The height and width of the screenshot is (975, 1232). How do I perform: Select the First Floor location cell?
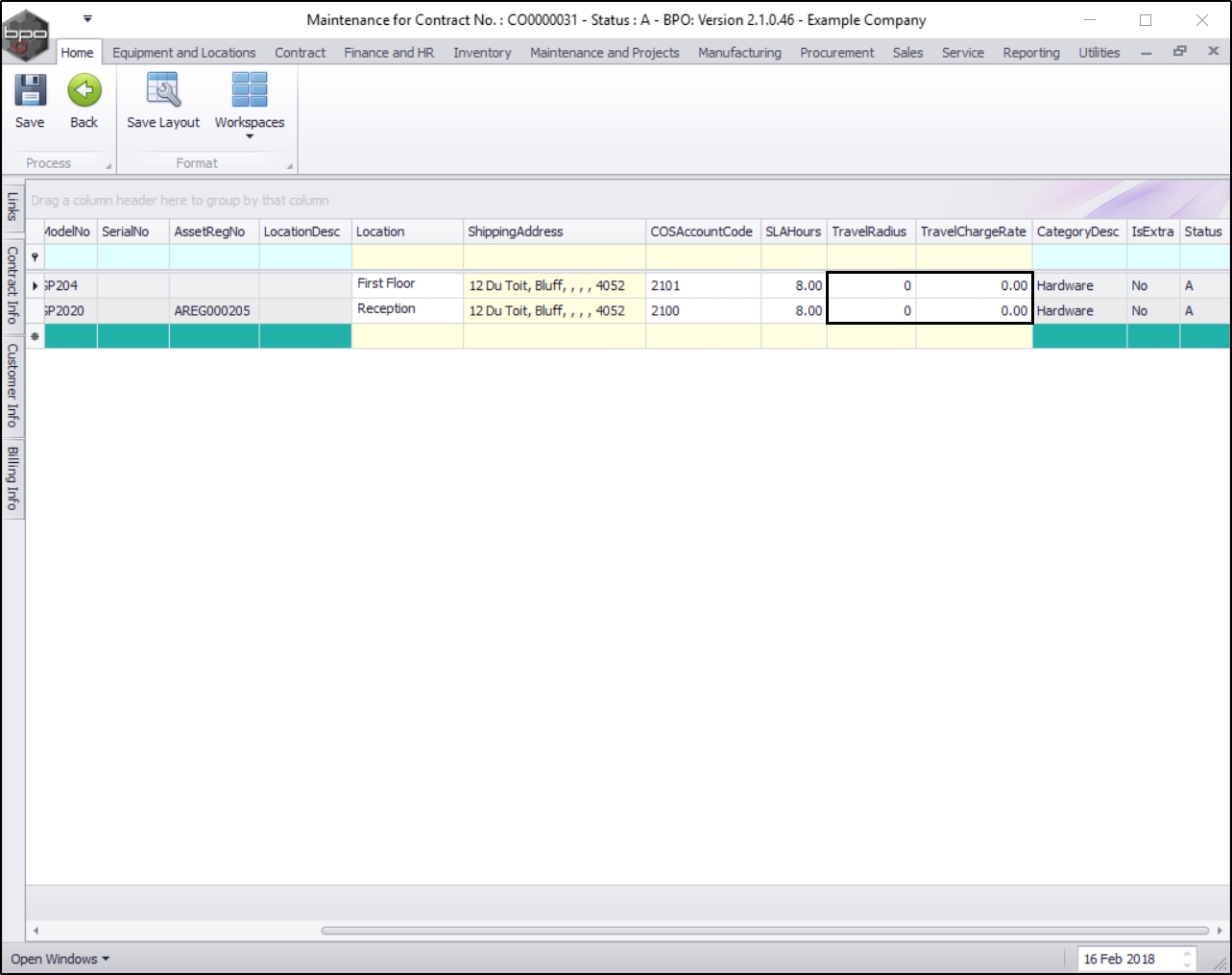pos(407,285)
